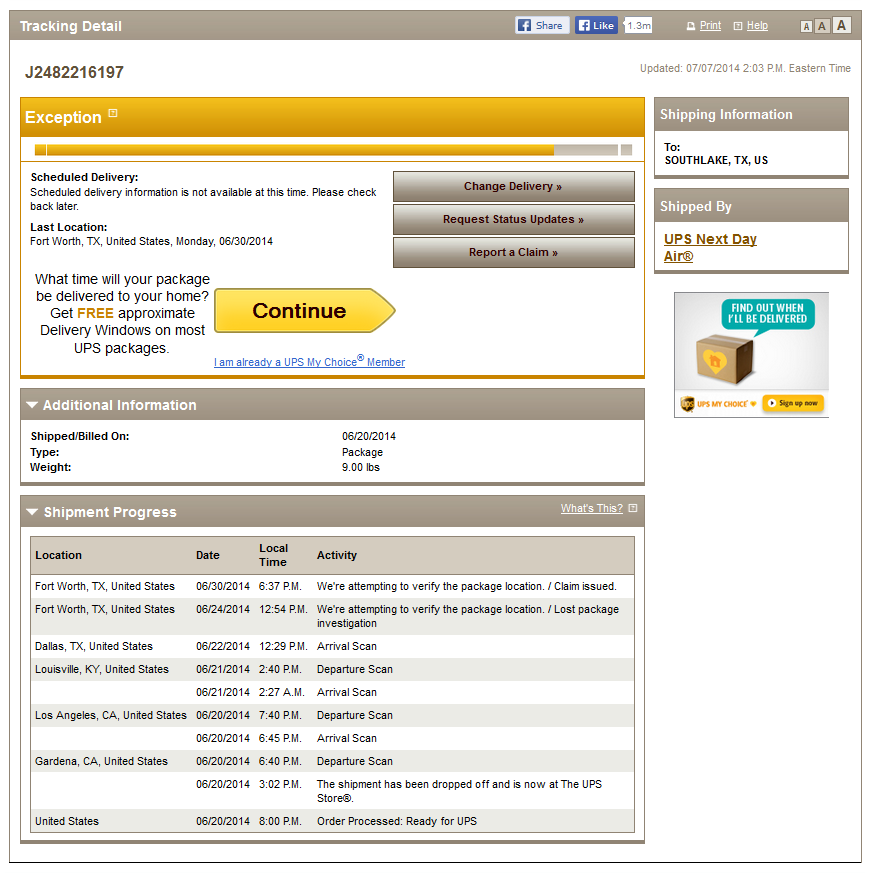Click the Gardena, CA, United States location
The image size is (871, 873).
101,761
